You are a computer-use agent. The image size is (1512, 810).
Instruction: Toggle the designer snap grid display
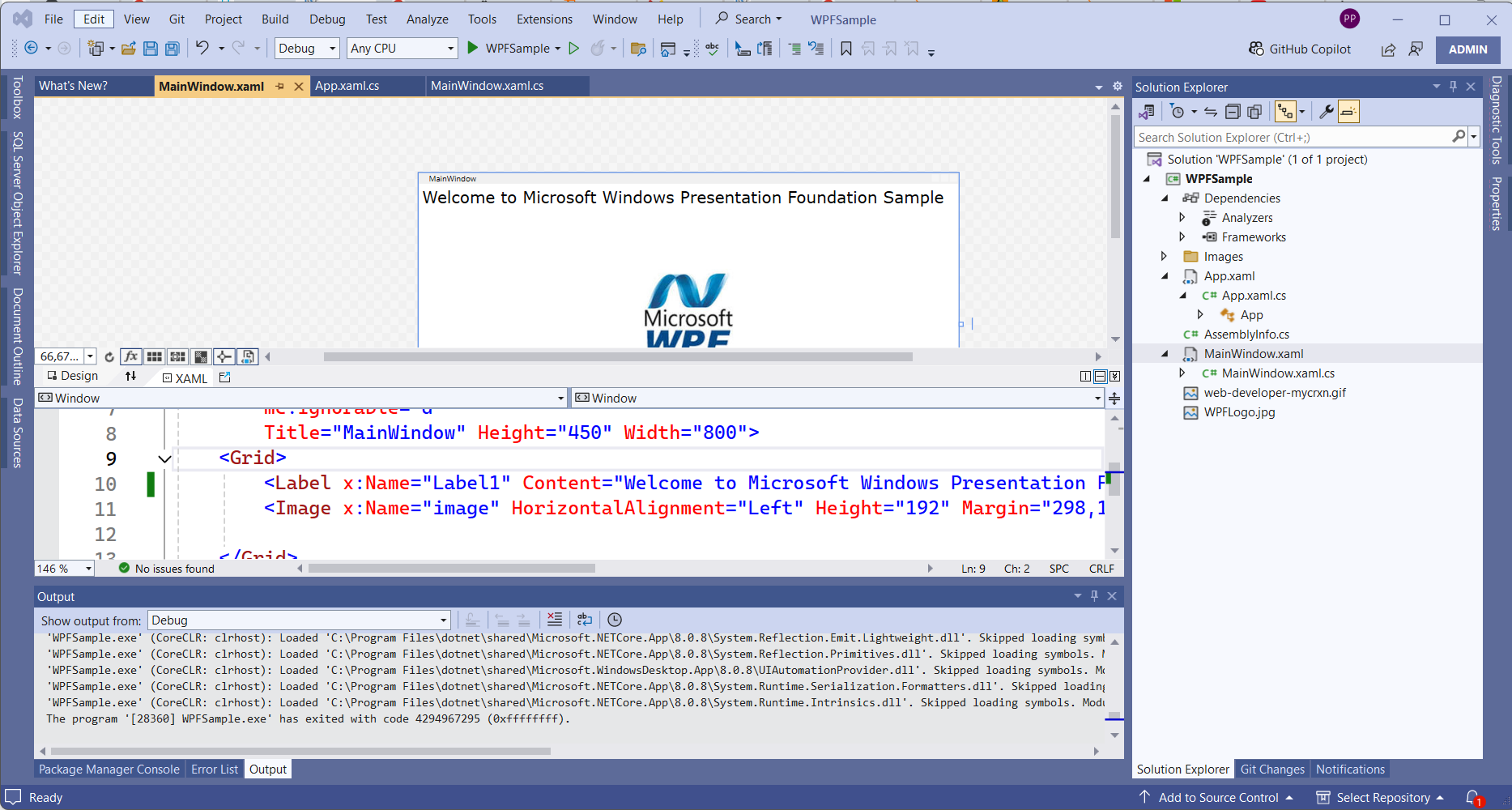pos(154,356)
